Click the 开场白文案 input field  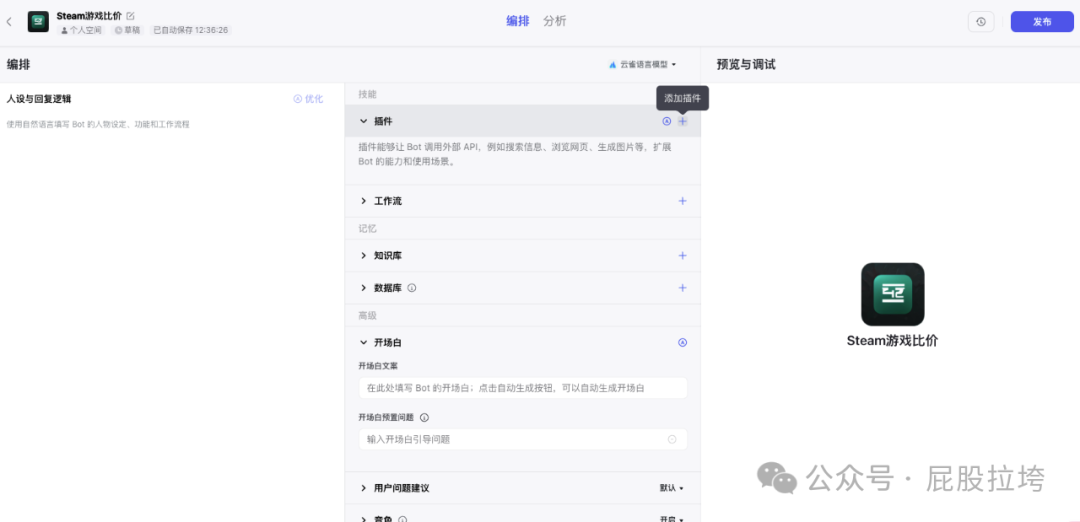click(523, 388)
